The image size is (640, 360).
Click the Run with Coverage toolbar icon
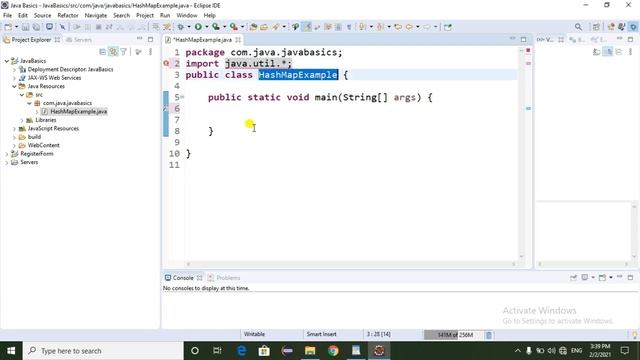pyautogui.click(x=216, y=27)
